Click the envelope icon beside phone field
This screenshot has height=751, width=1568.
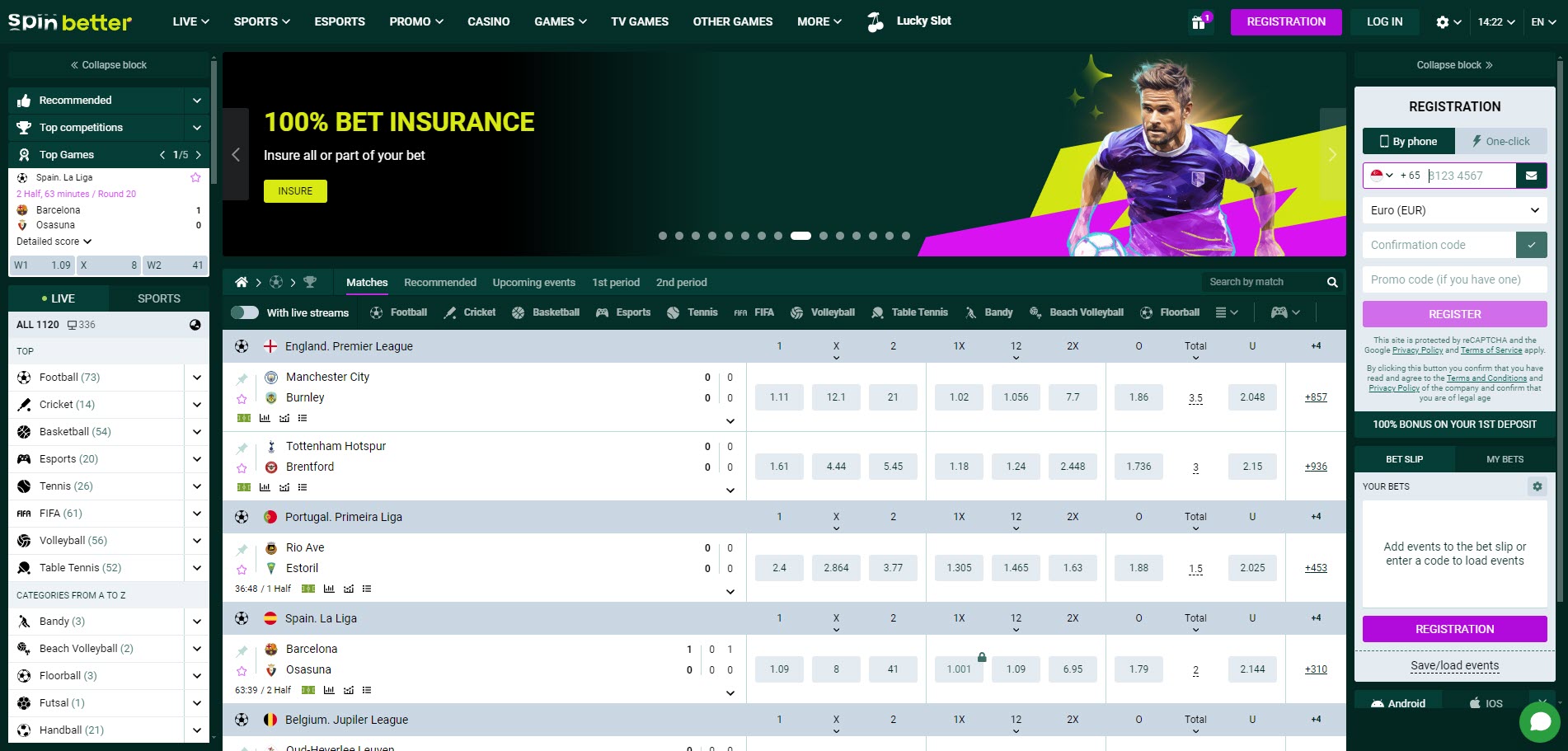1531,176
